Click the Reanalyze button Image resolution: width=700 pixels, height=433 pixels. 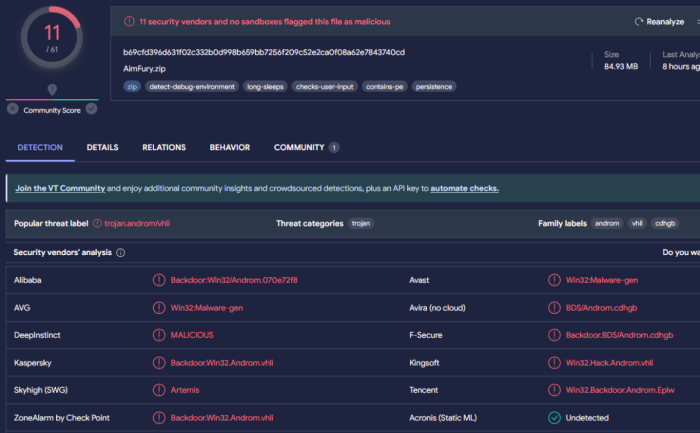tap(659, 21)
